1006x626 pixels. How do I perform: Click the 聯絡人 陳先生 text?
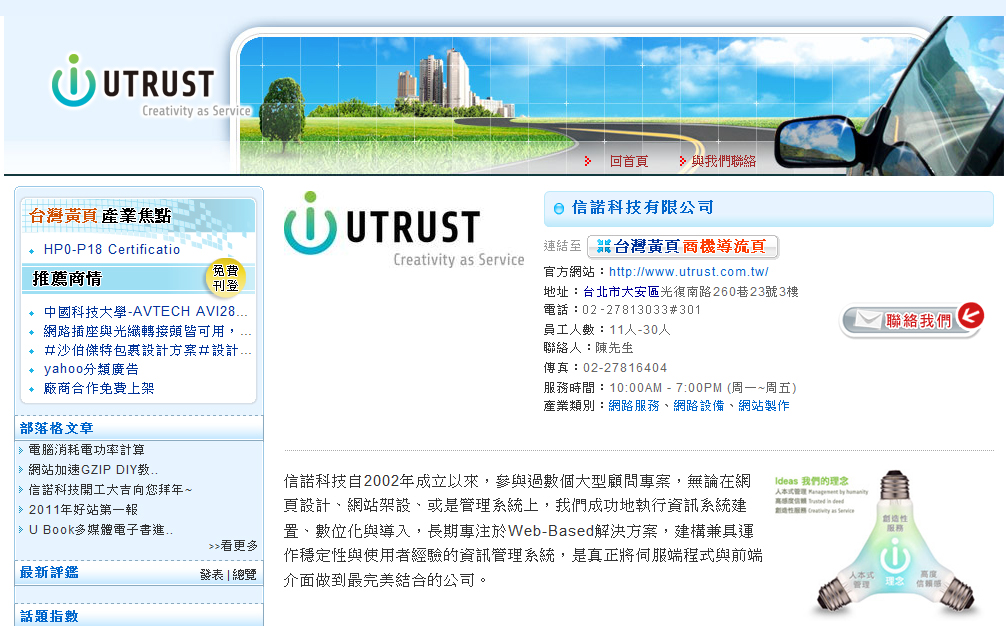(588, 348)
